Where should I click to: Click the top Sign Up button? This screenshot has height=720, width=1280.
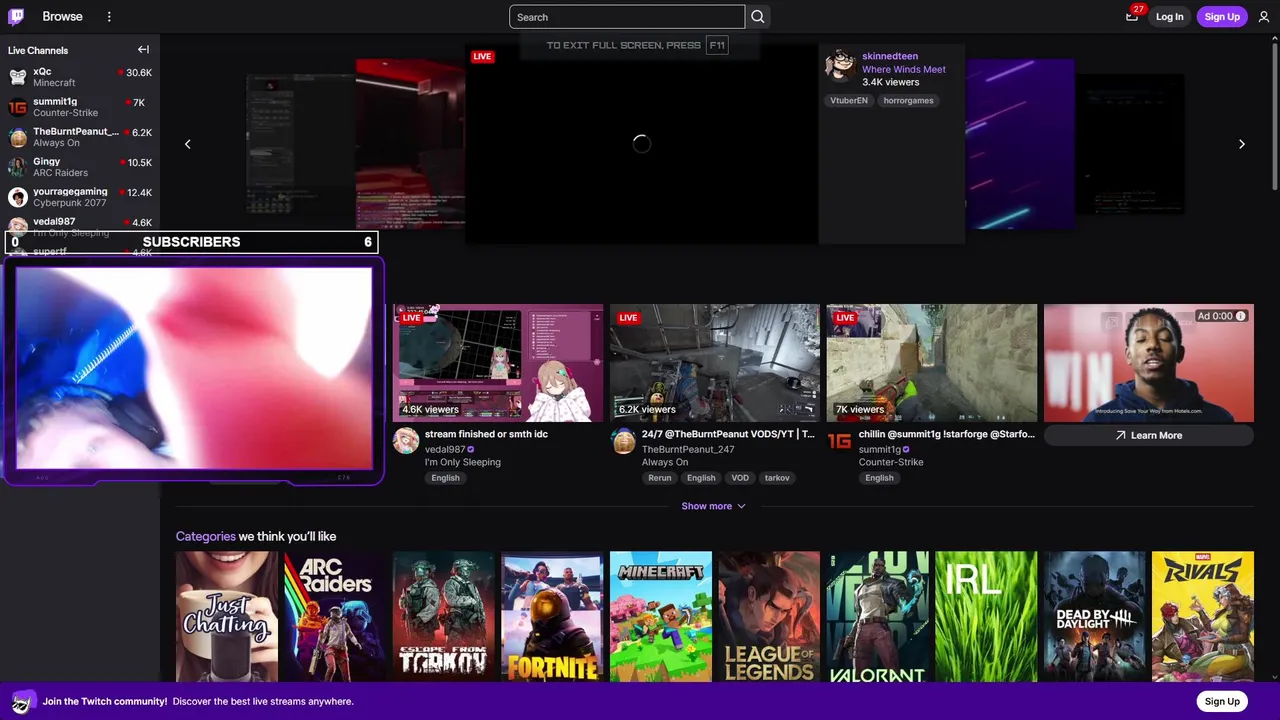[x=1222, y=17]
